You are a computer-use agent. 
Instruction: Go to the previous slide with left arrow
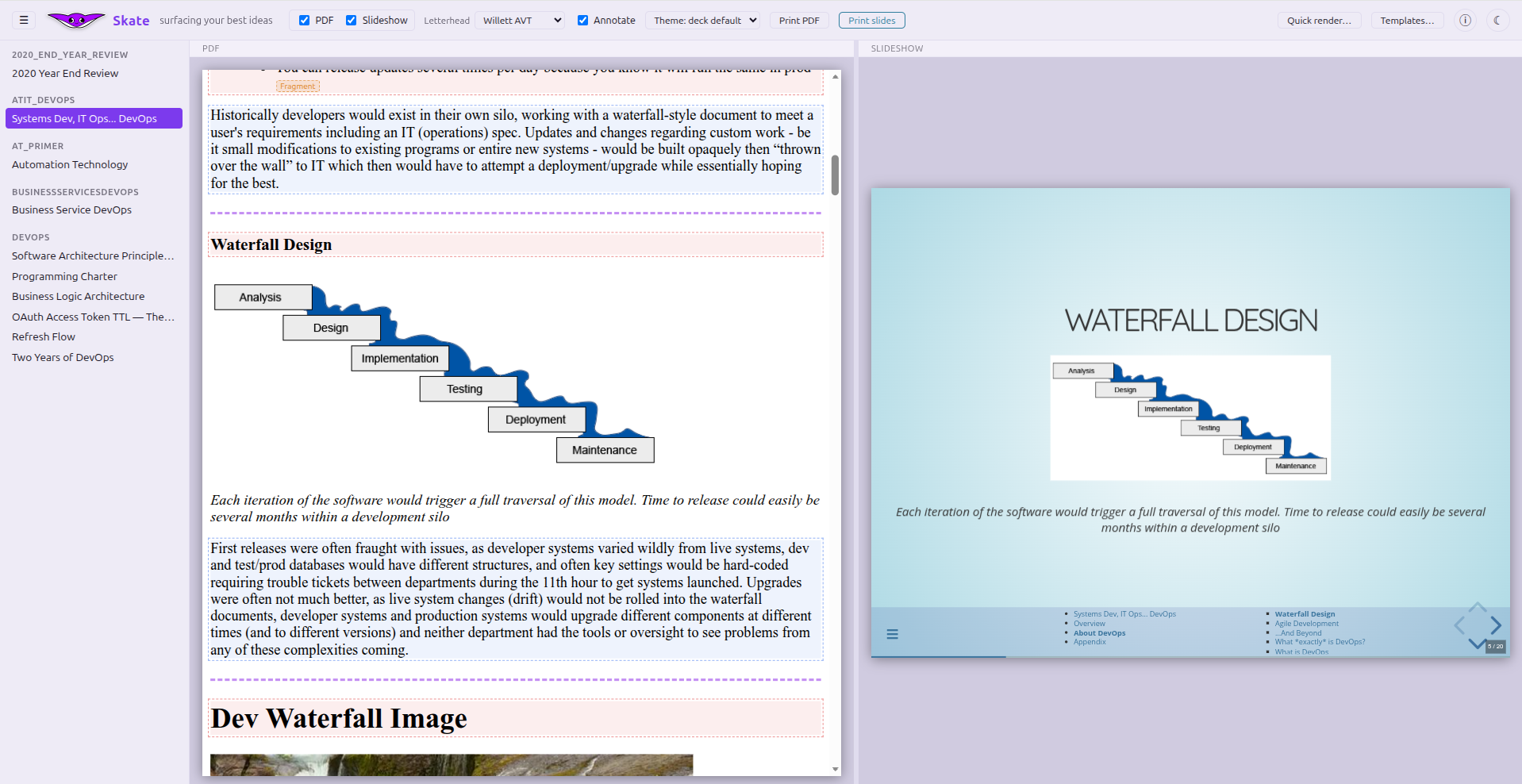(x=1459, y=625)
